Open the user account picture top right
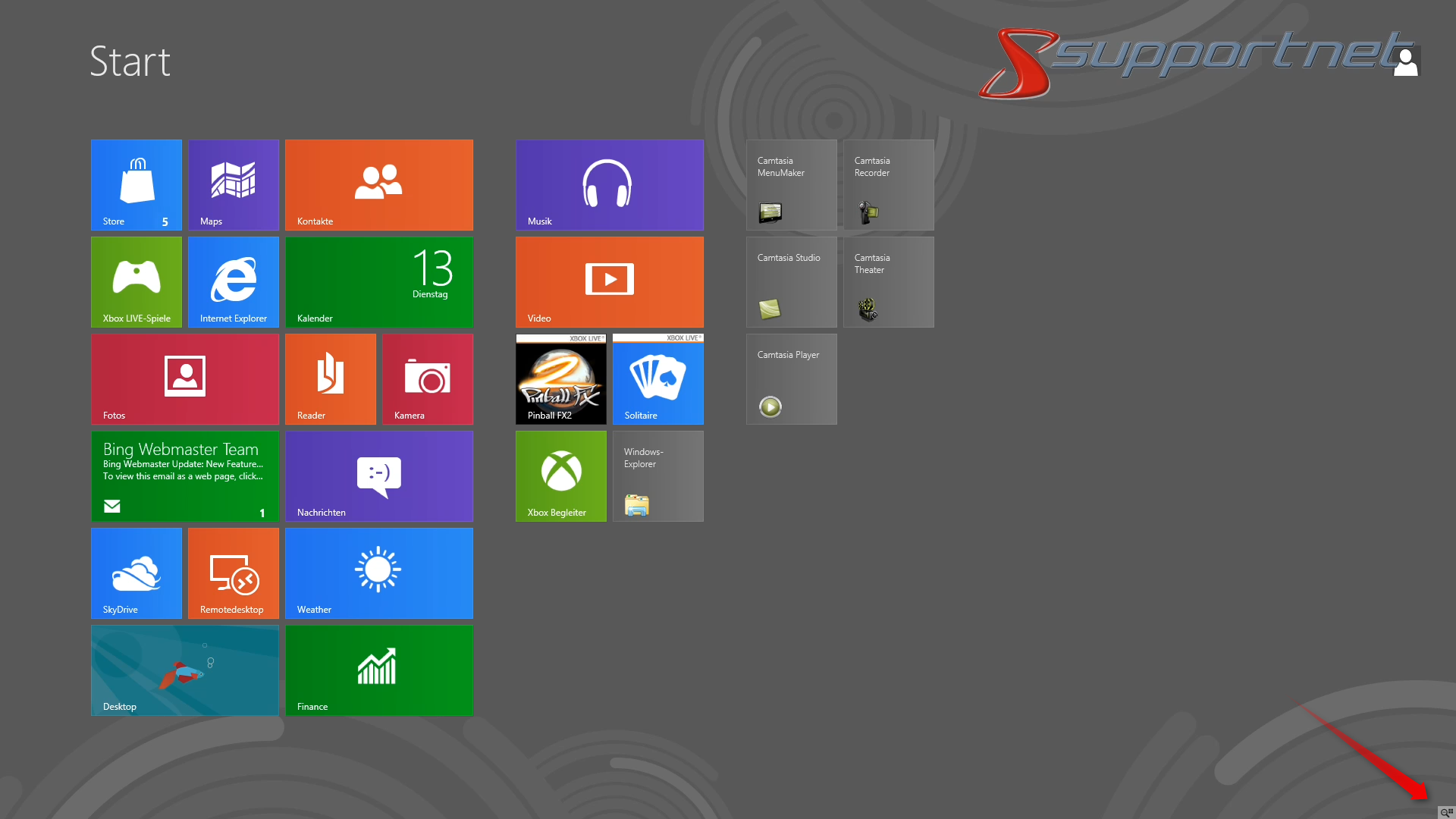Viewport: 1456px width, 819px height. pyautogui.click(x=1407, y=59)
